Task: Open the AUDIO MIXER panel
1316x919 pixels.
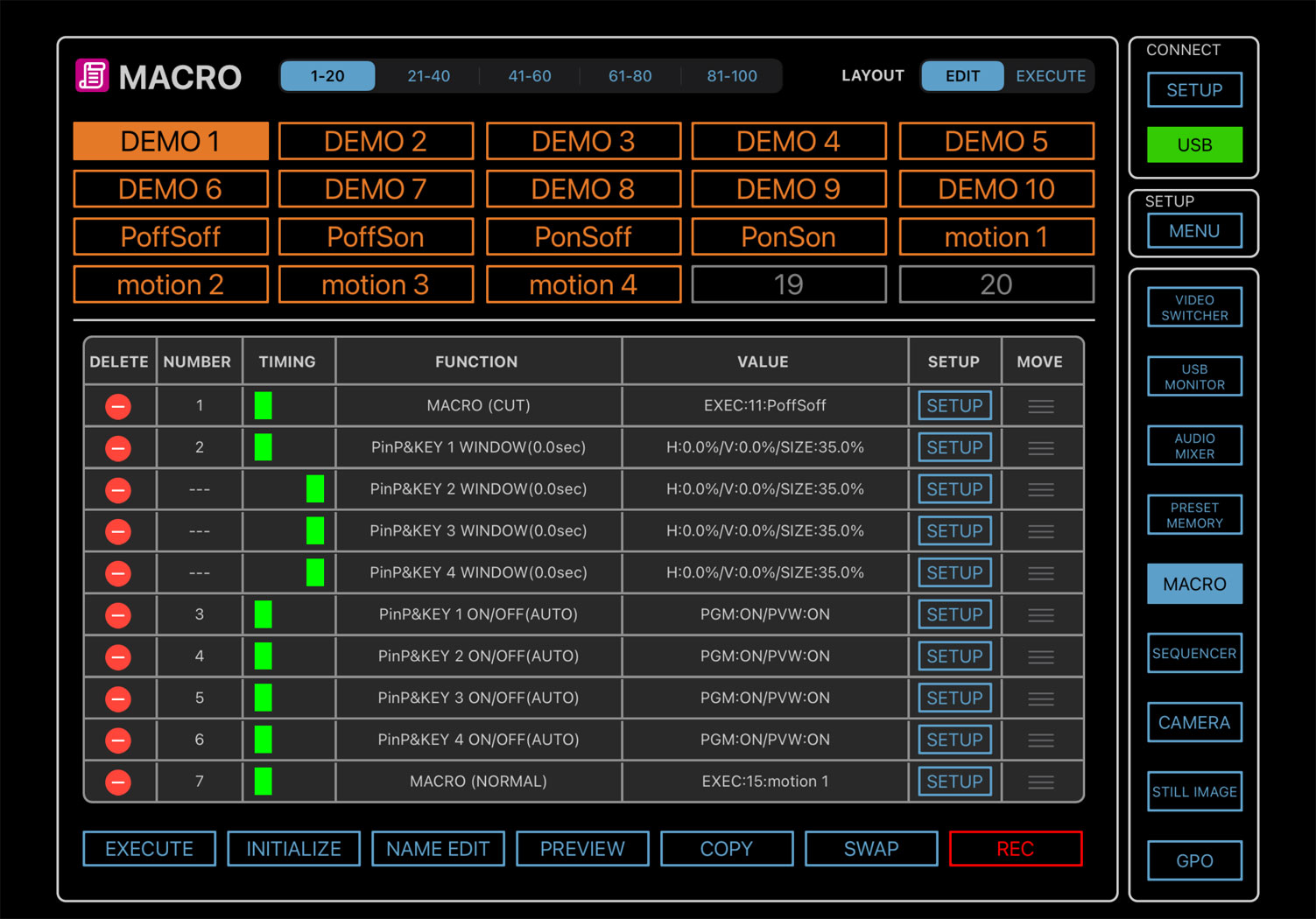Action: (1194, 445)
